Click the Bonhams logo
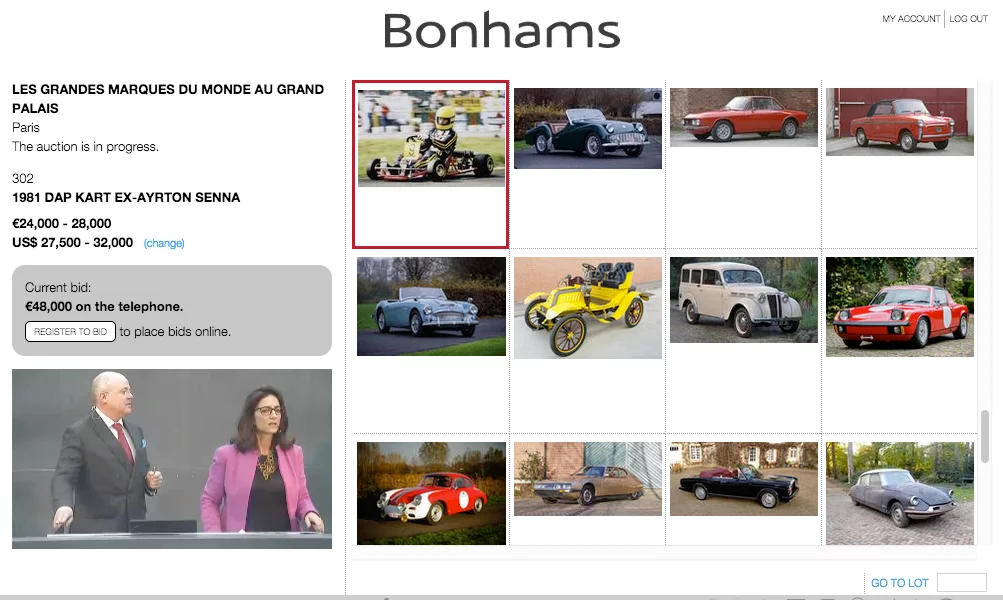1003x600 pixels. click(x=499, y=32)
